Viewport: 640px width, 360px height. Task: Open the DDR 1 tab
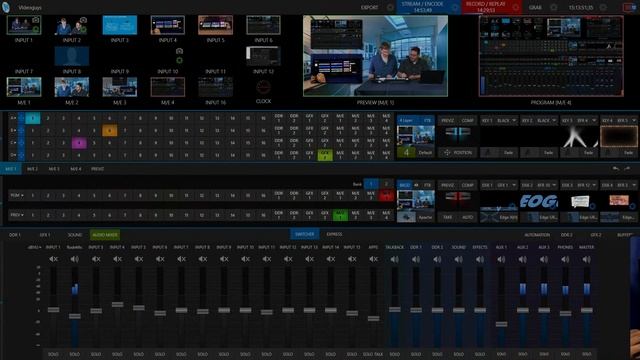pyautogui.click(x=15, y=235)
